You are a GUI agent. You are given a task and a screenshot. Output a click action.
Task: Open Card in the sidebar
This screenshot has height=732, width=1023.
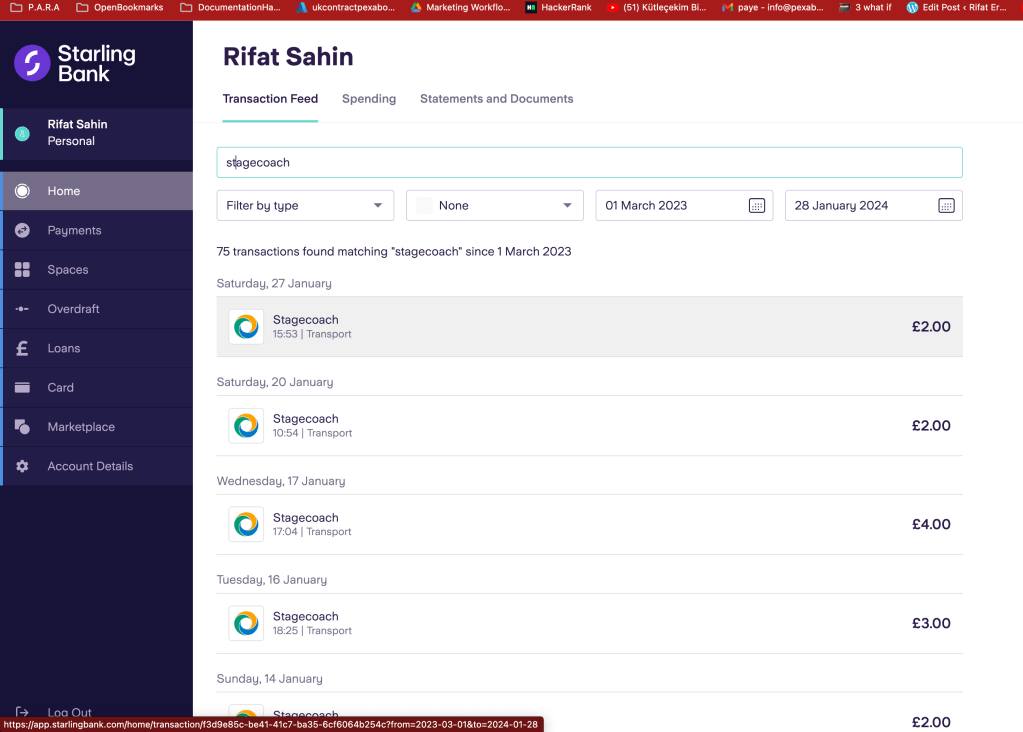click(97, 388)
